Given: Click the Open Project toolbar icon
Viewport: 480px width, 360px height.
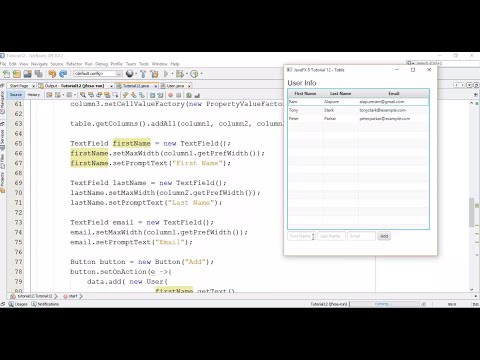Looking at the screenshot, I should click(x=28, y=74).
